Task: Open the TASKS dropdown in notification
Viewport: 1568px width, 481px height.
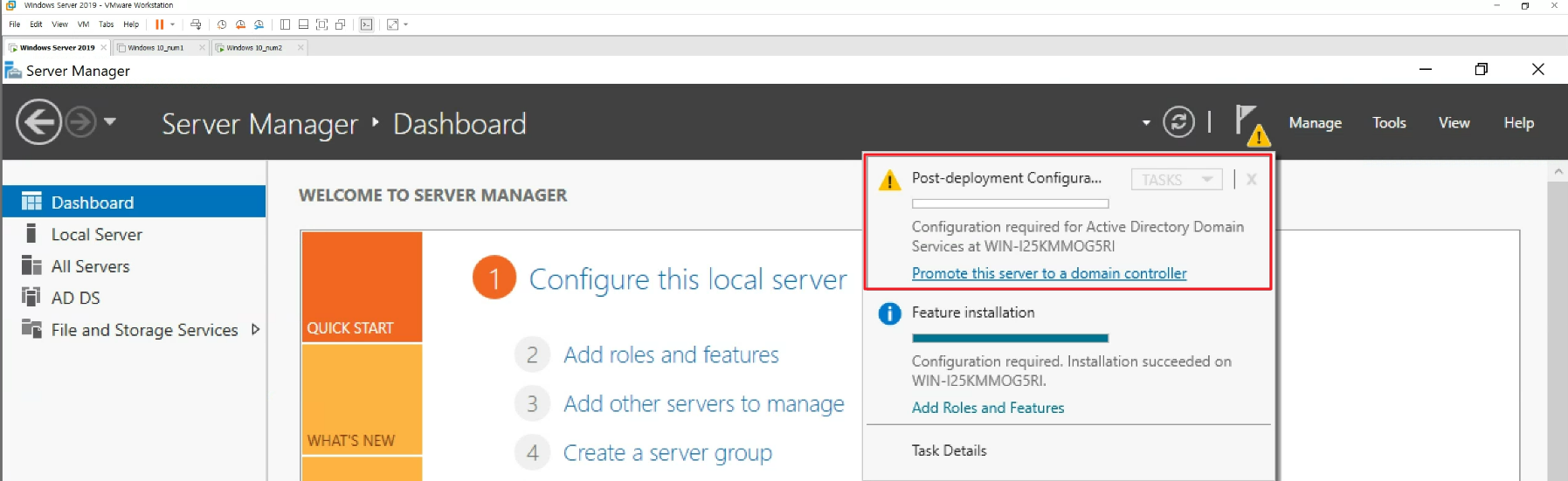Action: [1176, 179]
